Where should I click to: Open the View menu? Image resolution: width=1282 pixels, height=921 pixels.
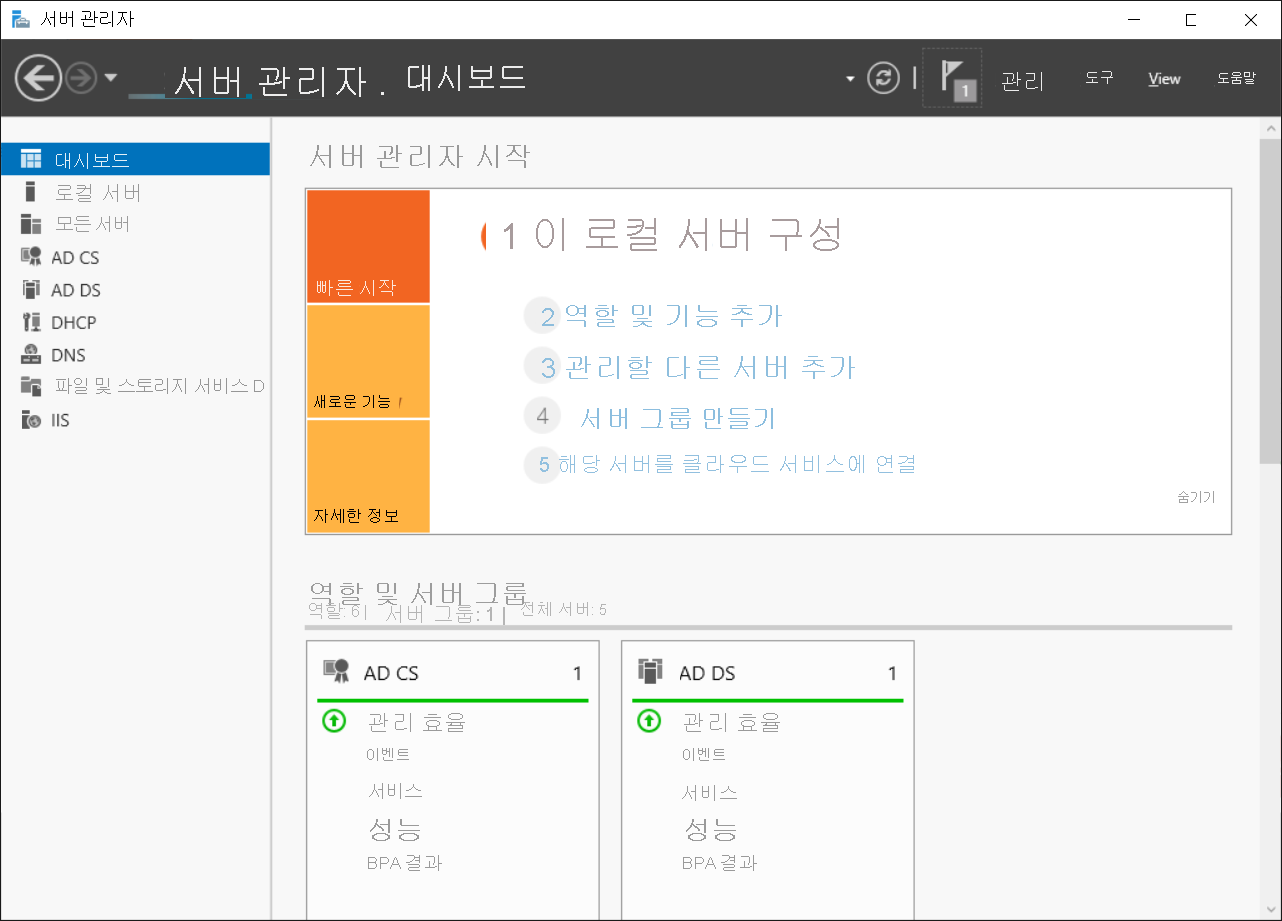1164,79
